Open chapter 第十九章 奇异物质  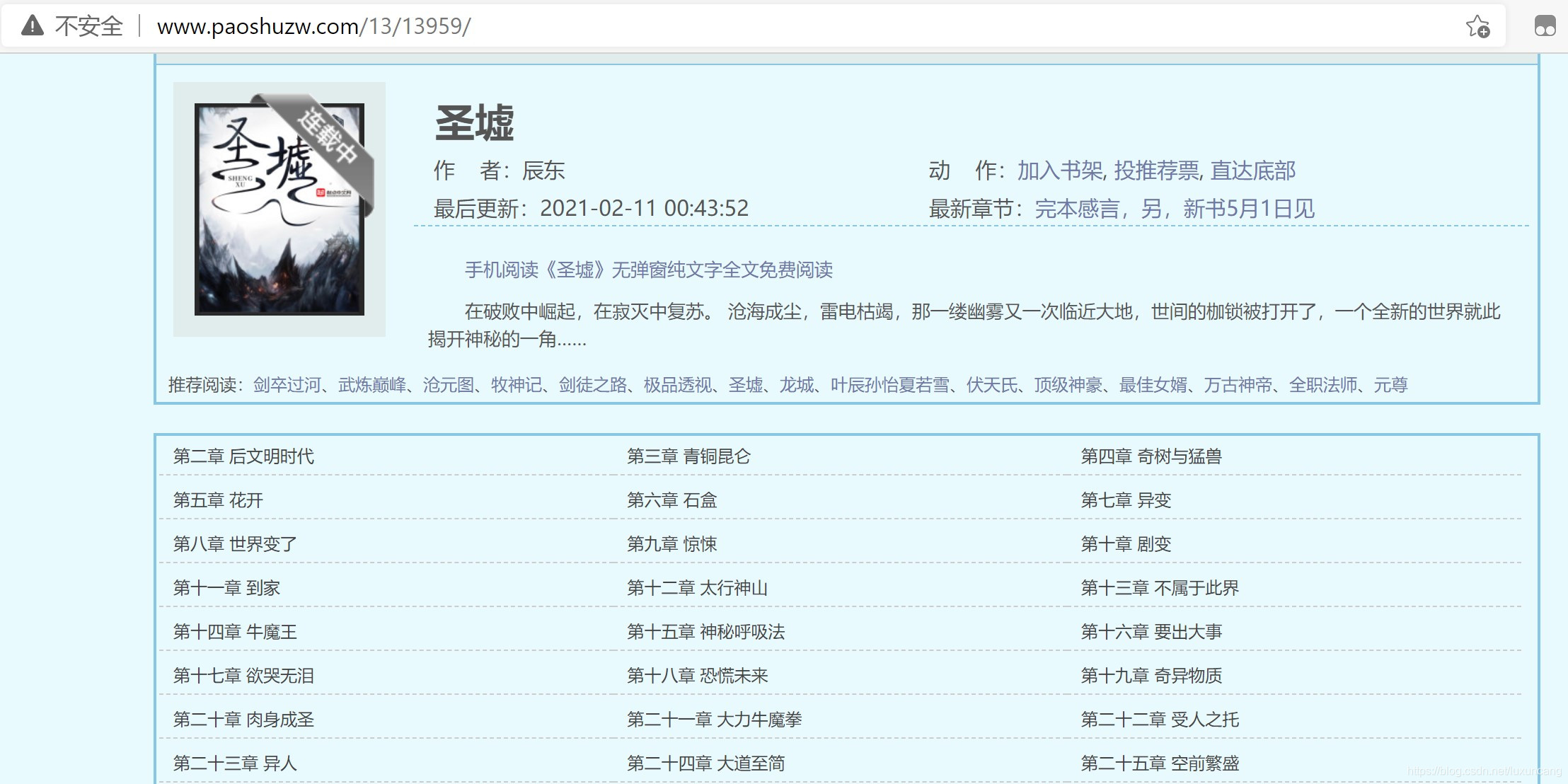pos(1151,676)
